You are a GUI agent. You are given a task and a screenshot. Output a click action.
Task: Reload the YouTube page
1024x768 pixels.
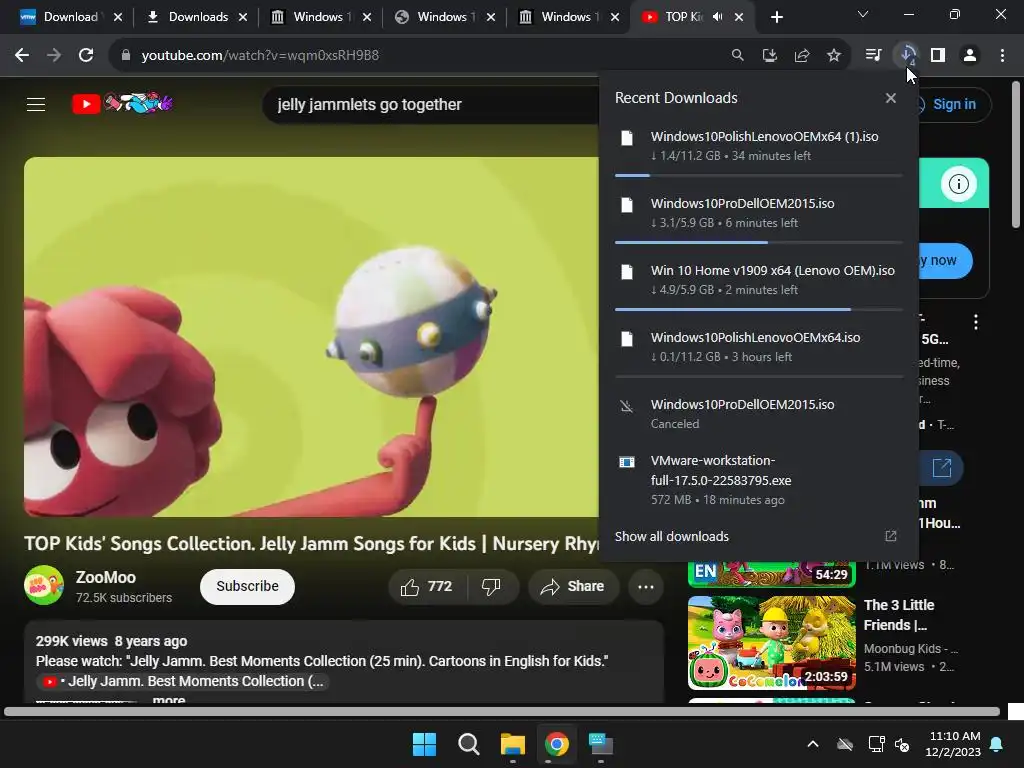click(x=86, y=56)
